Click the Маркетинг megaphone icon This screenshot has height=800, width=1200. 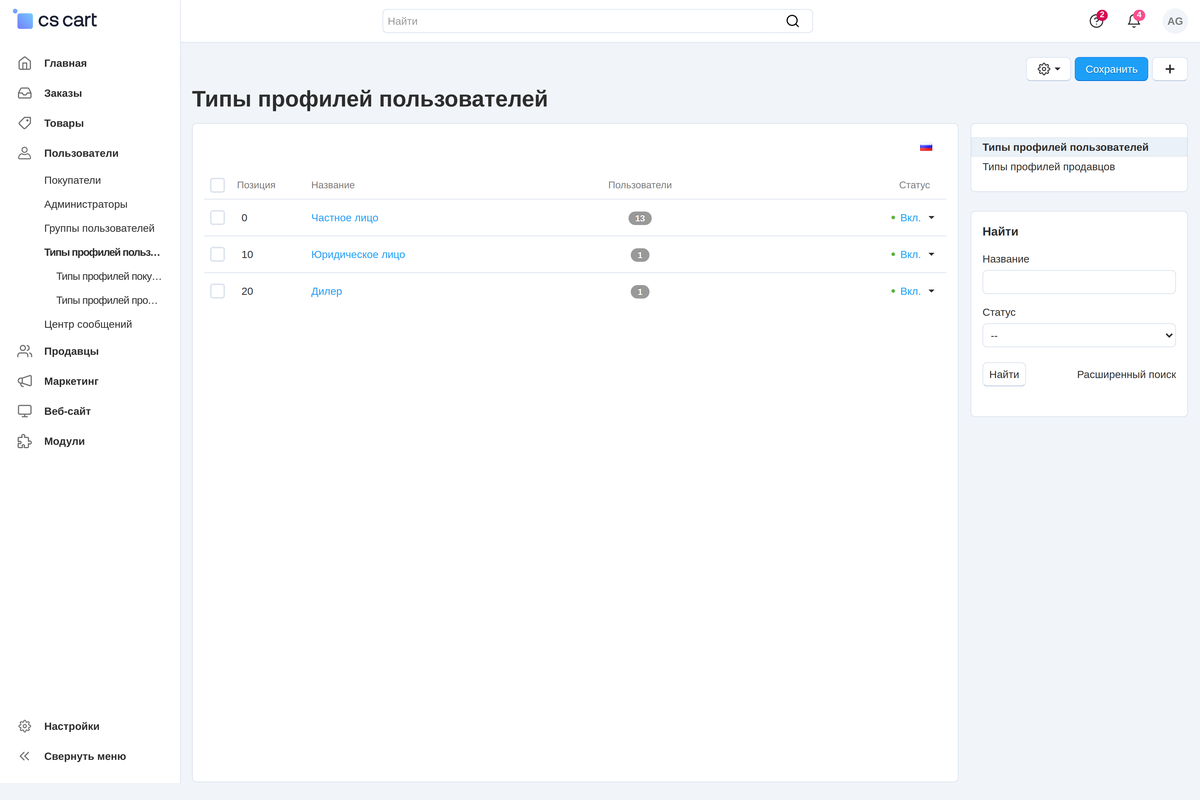point(25,381)
